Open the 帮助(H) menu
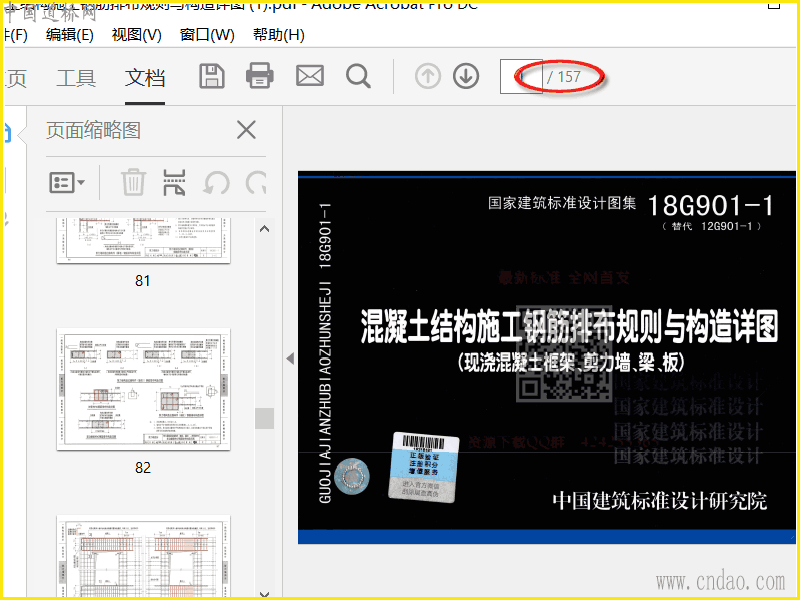 (x=279, y=35)
